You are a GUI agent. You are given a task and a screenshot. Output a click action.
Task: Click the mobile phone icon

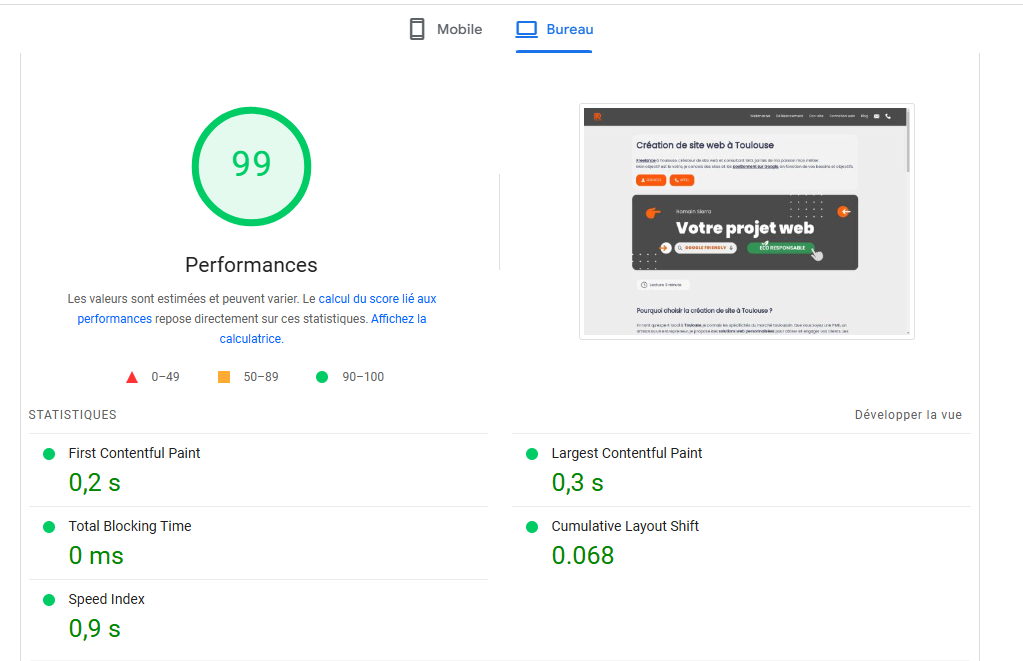coord(417,29)
